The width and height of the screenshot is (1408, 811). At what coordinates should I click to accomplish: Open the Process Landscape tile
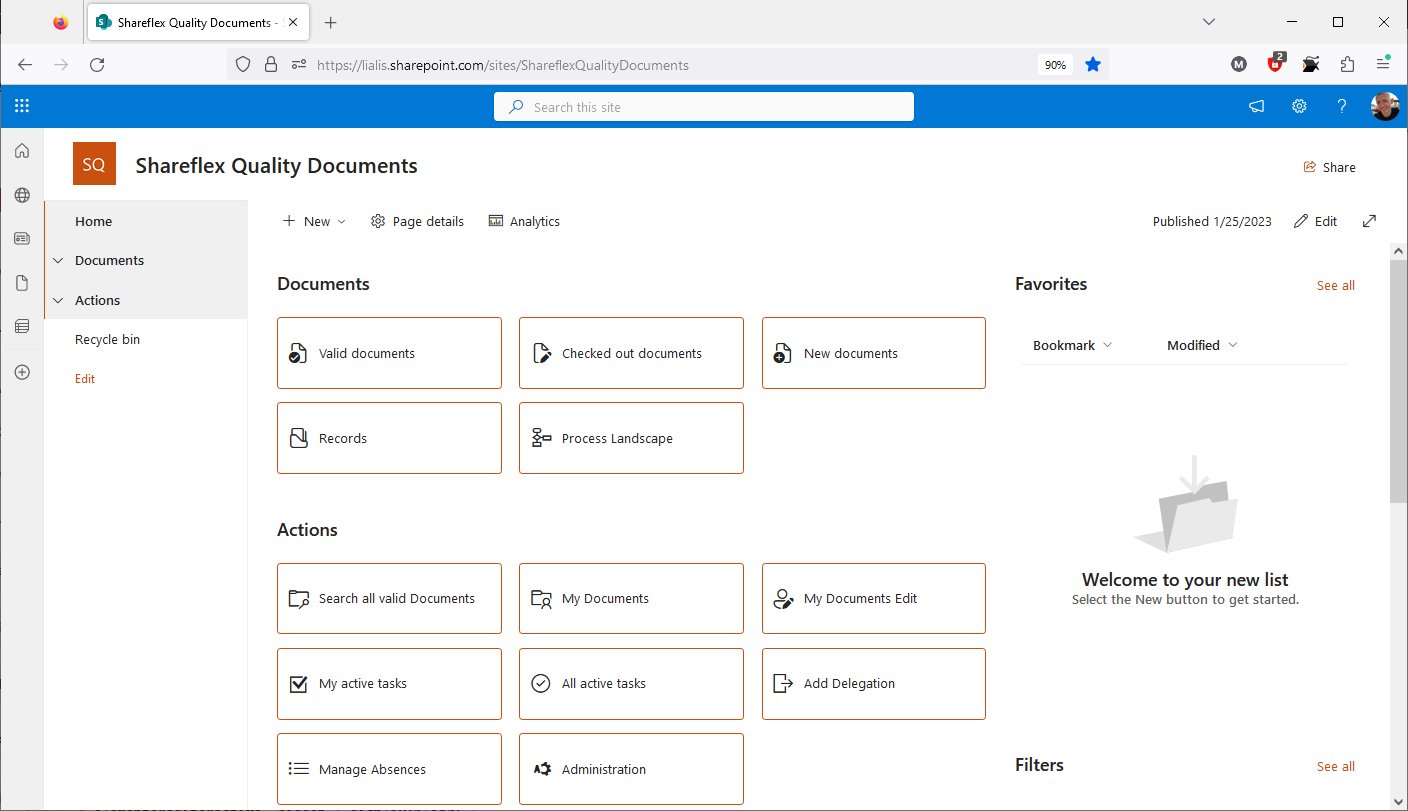tap(631, 438)
